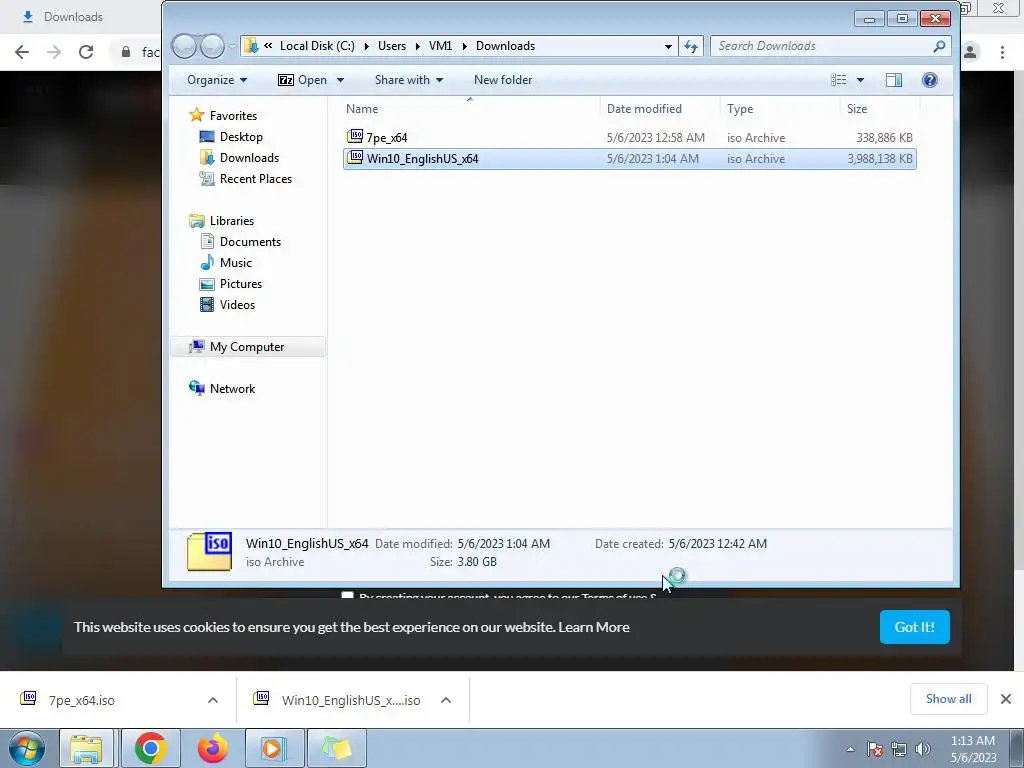The image size is (1024, 768).
Task: Toggle the preview pane icon
Action: coord(893,80)
